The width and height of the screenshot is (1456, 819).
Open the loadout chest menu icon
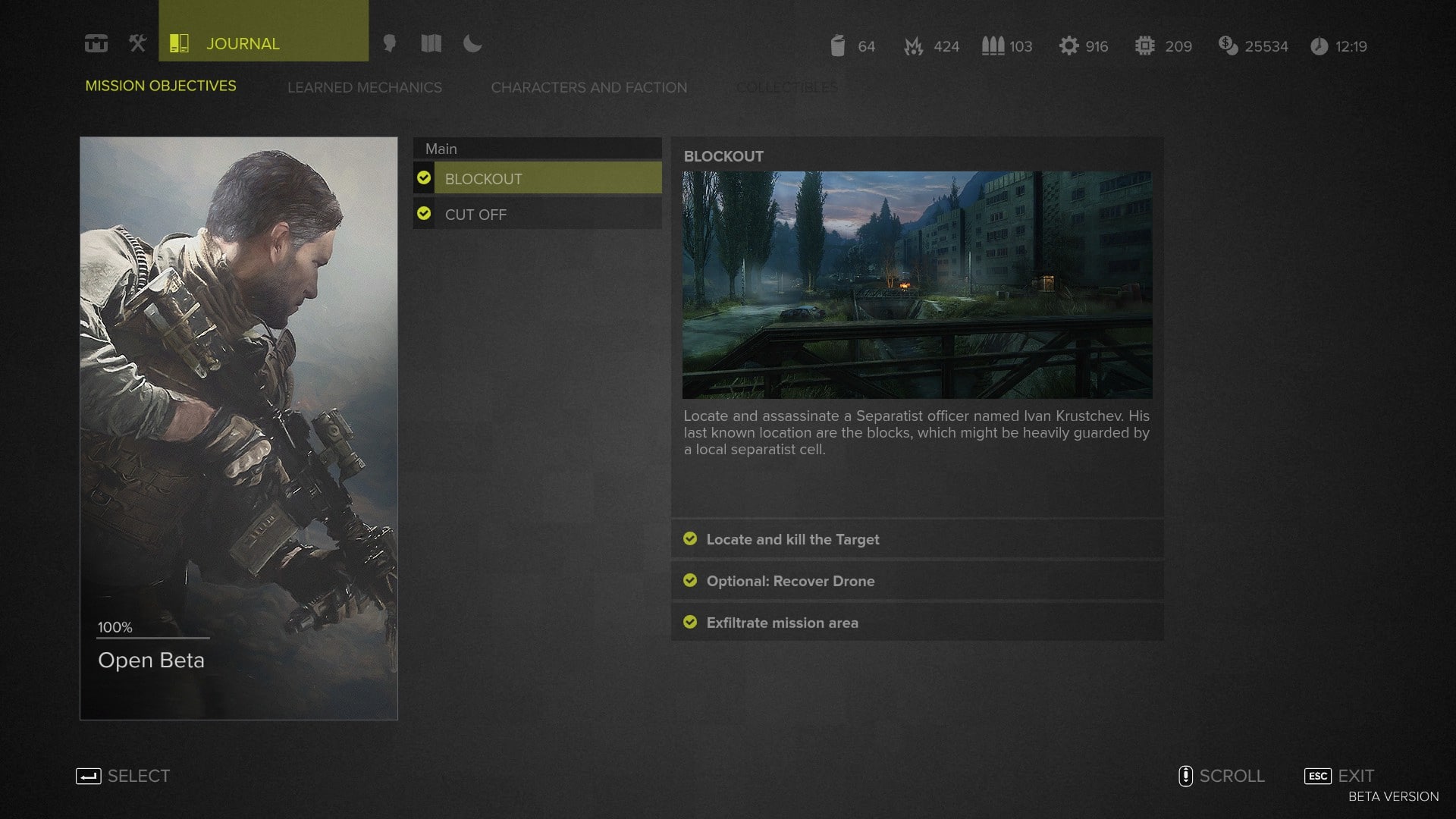point(96,44)
